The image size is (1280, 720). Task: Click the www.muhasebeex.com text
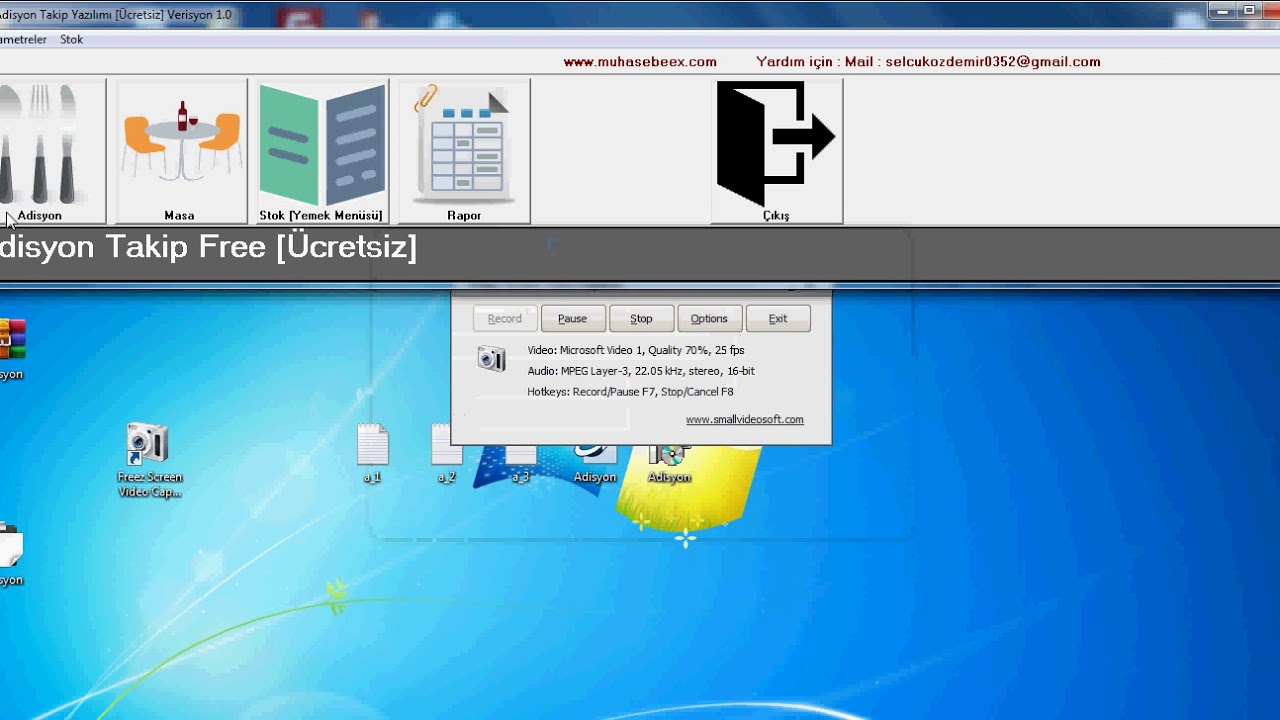click(x=640, y=62)
